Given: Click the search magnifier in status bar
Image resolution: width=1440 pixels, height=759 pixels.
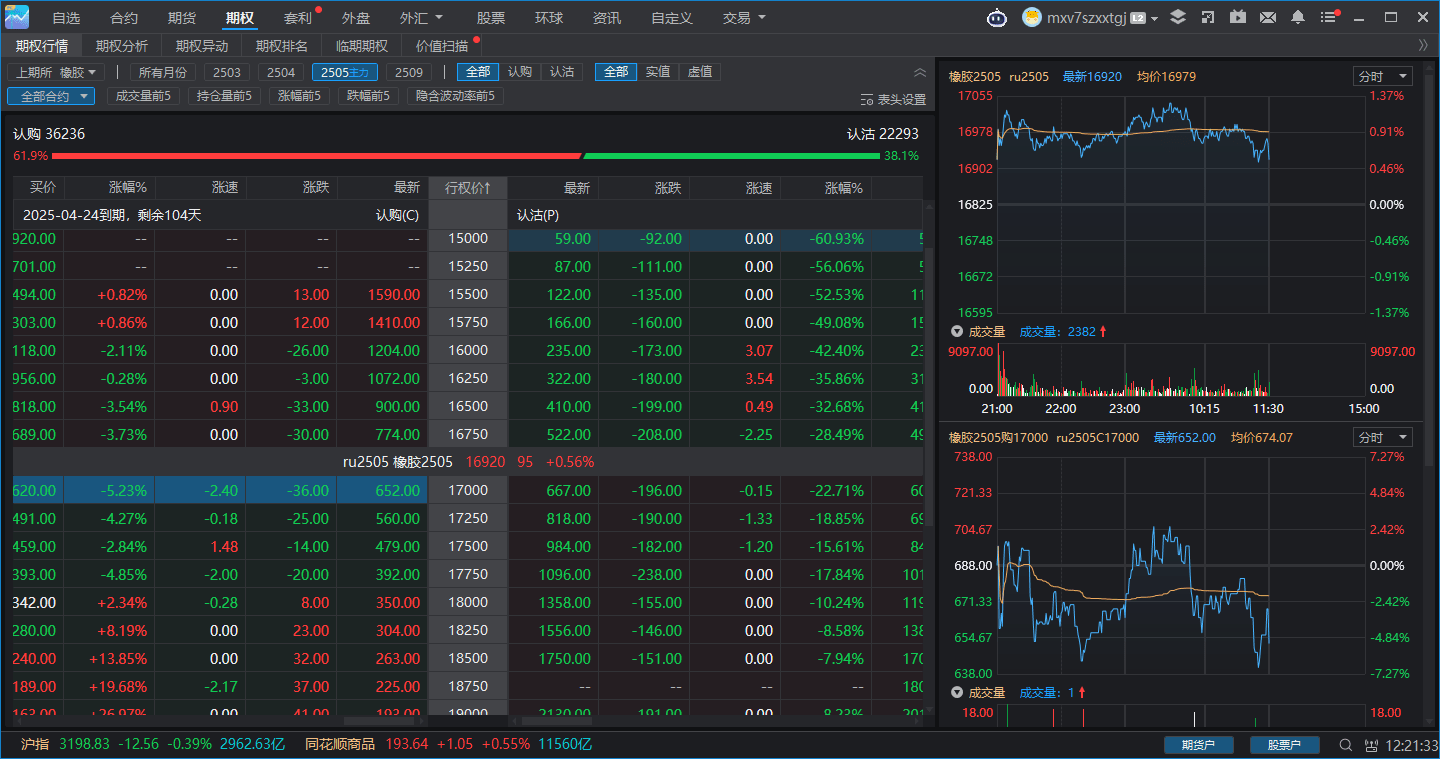Looking at the screenshot, I should [x=1346, y=745].
